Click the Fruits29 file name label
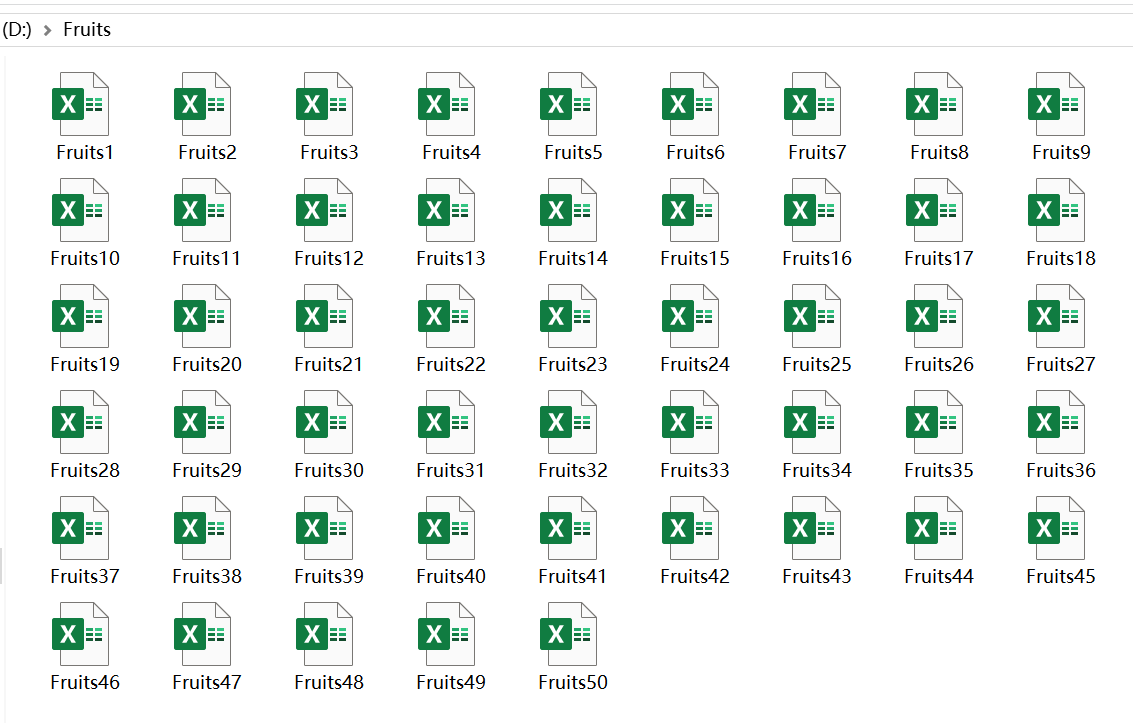The width and height of the screenshot is (1133, 723). [207, 471]
